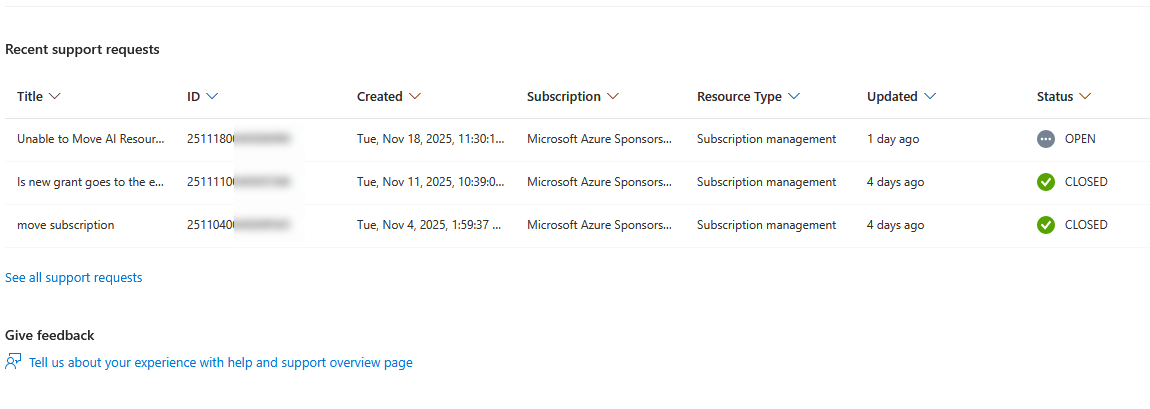Screen dimensions: 1150x409
Task: Sort by Status column chevron
Action: pyautogui.click(x=1085, y=97)
